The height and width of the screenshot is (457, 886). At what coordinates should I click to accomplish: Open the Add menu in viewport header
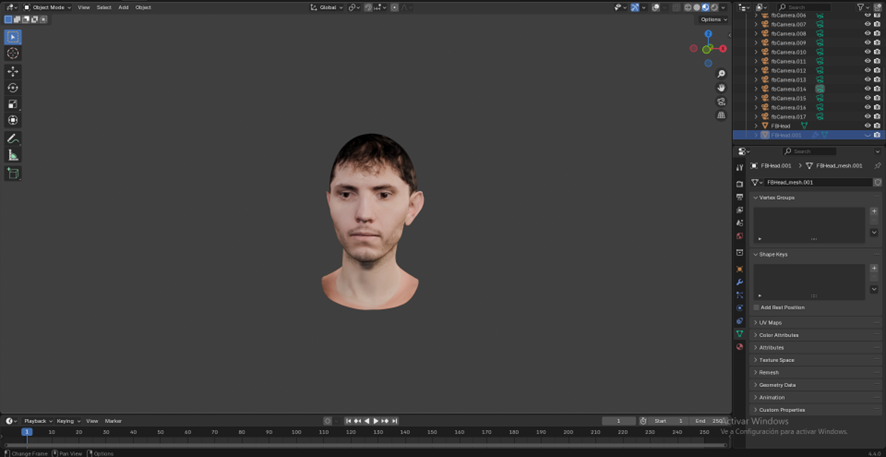point(123,7)
